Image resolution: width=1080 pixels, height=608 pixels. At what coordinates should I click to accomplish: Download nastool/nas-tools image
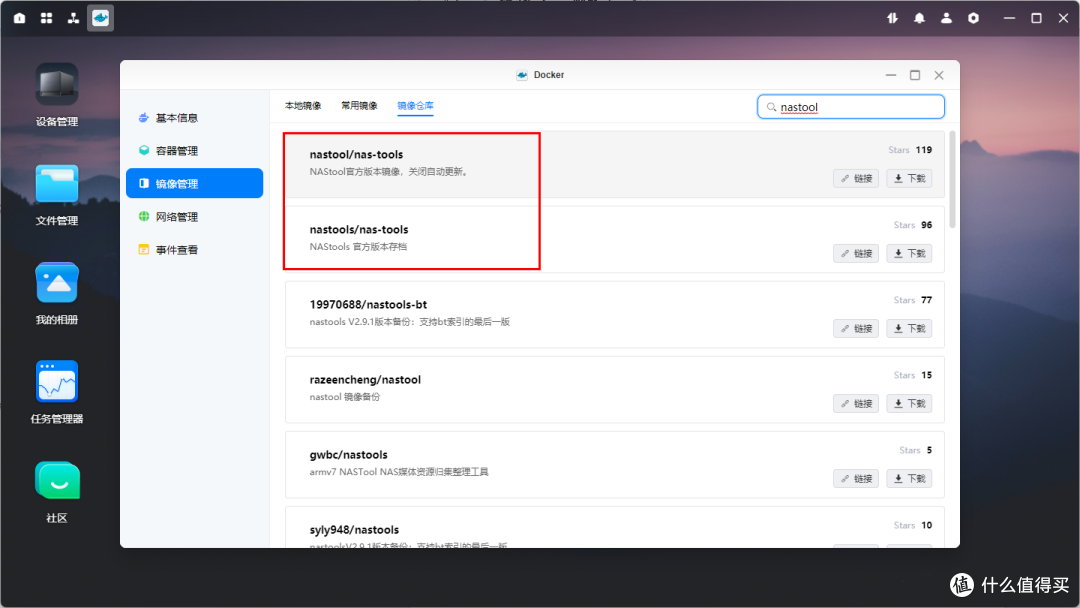[909, 178]
